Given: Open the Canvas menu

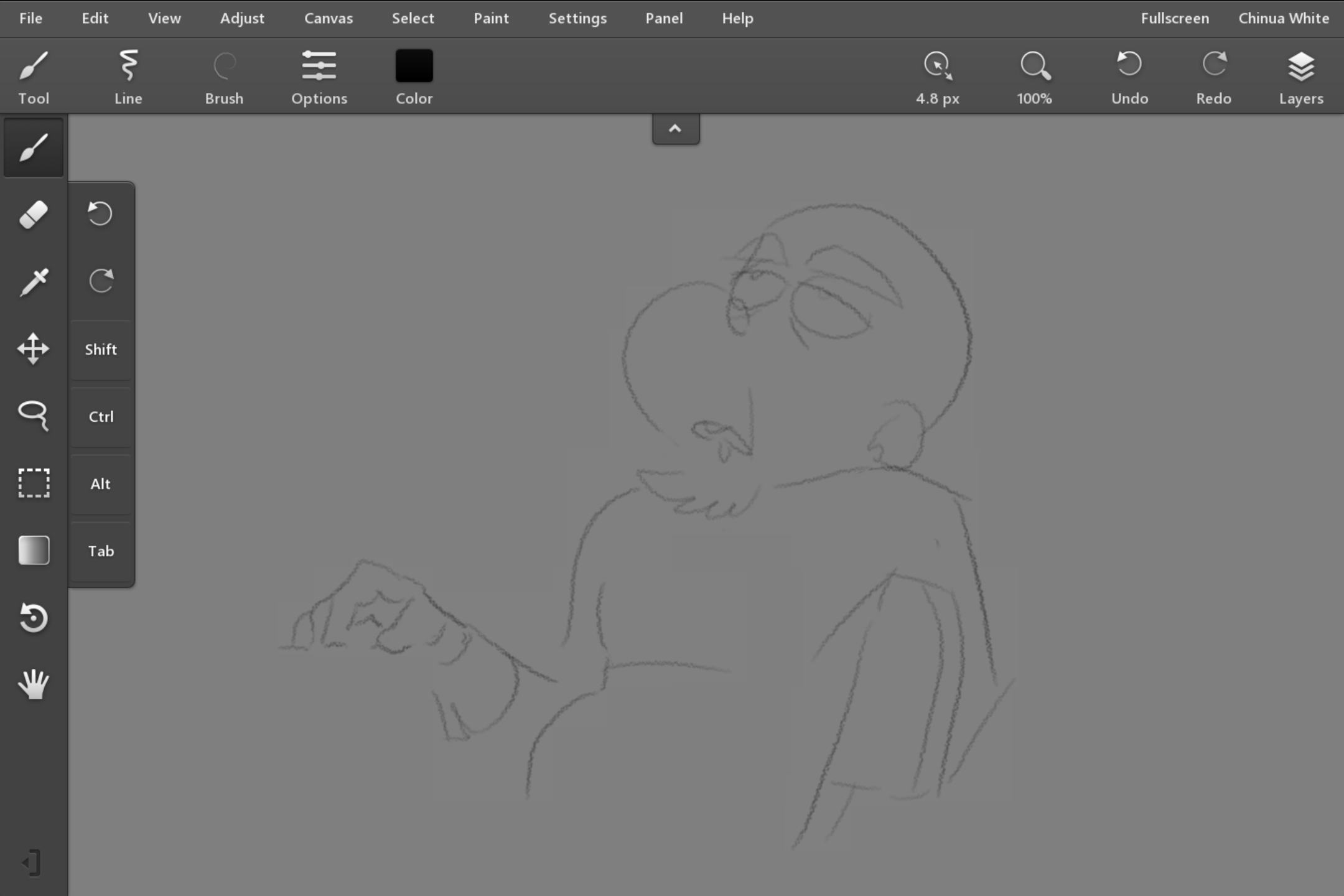Looking at the screenshot, I should tap(328, 19).
